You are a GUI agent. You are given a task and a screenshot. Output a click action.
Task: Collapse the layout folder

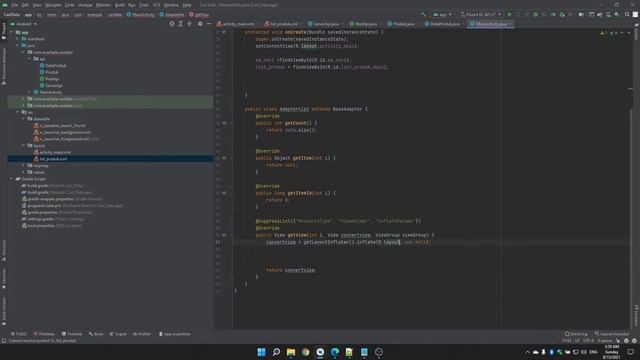[24, 145]
